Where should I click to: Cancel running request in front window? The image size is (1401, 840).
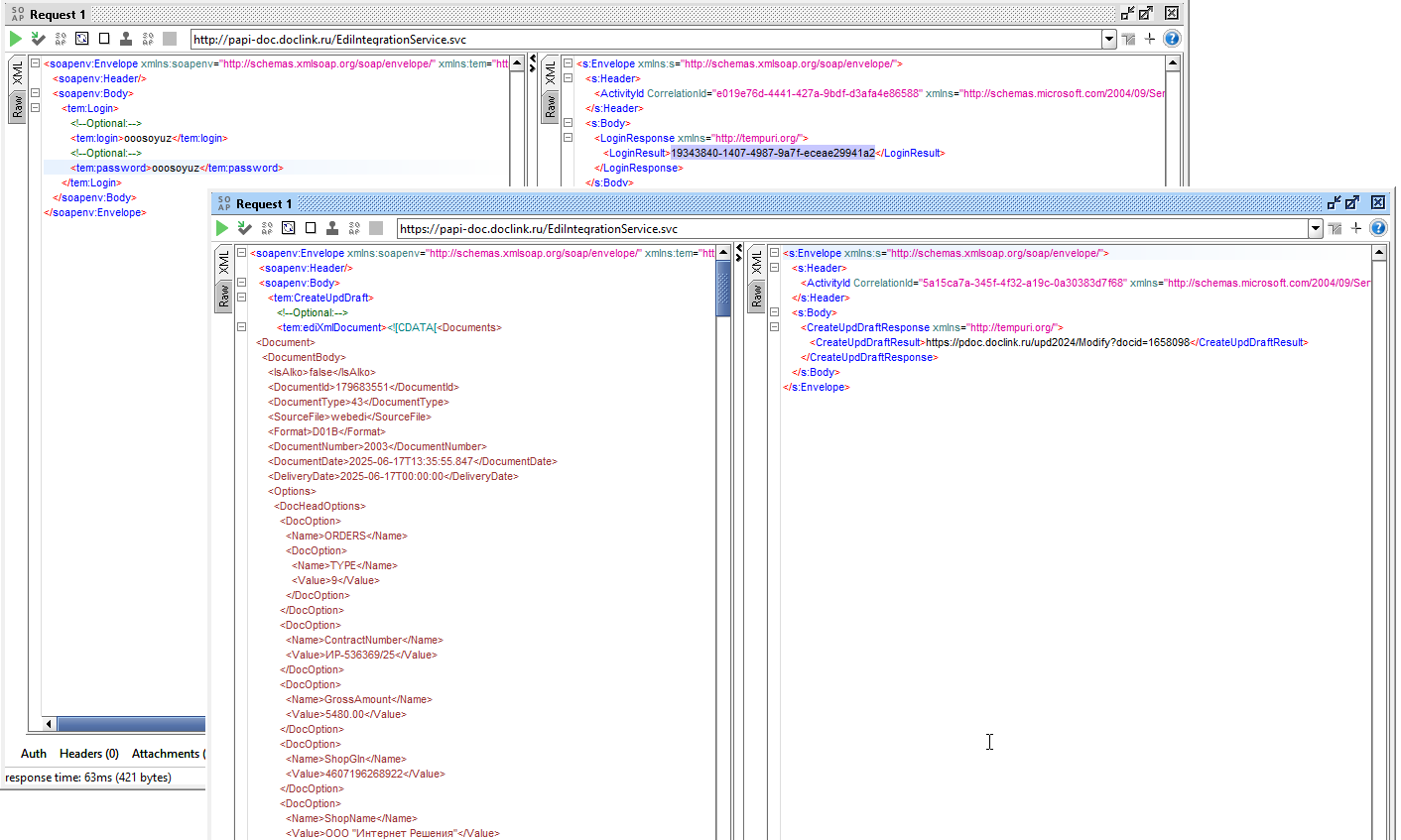coord(376,228)
